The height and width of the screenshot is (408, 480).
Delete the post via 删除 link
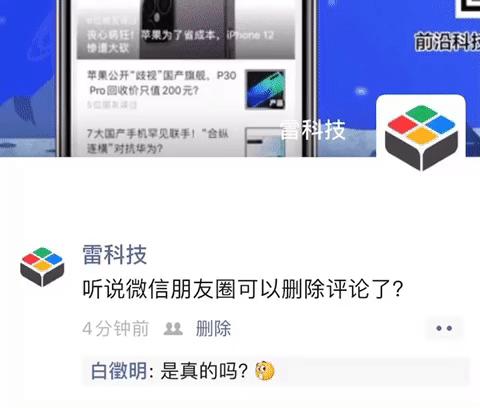(x=213, y=328)
